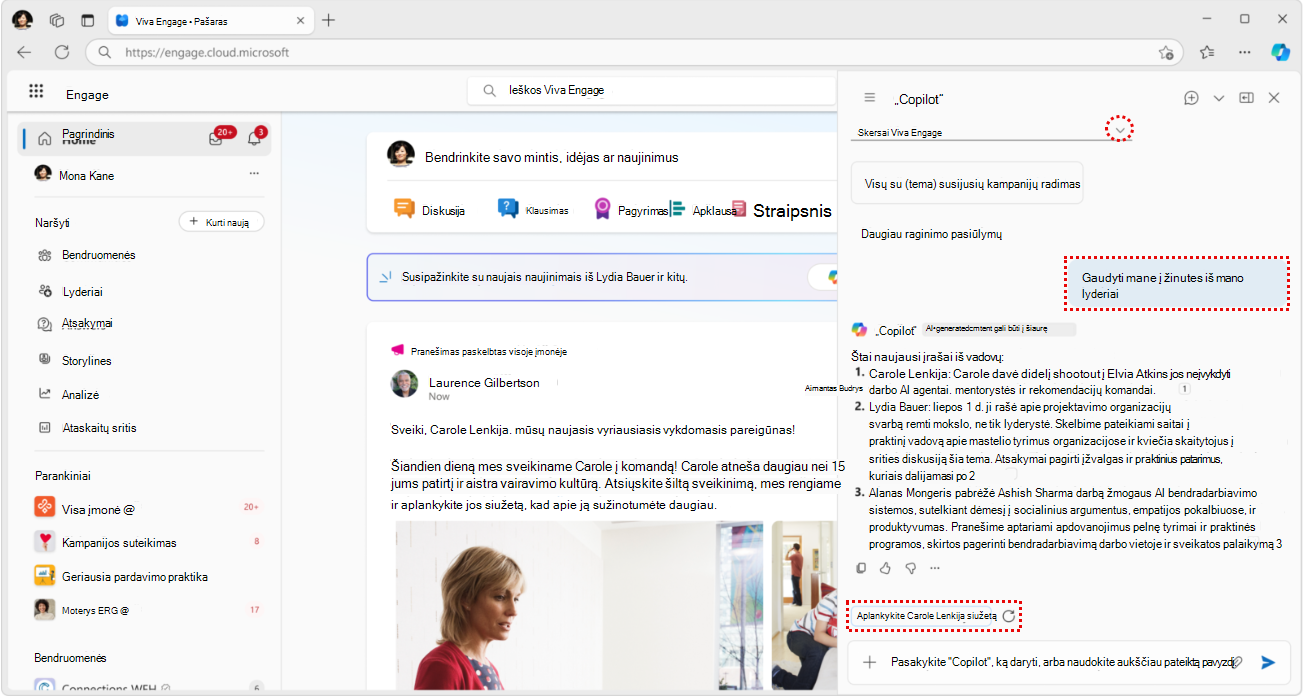Viewport: 1303px width, 696px height.
Task: Click the workspaces icon in title bar
Action: tap(57, 20)
